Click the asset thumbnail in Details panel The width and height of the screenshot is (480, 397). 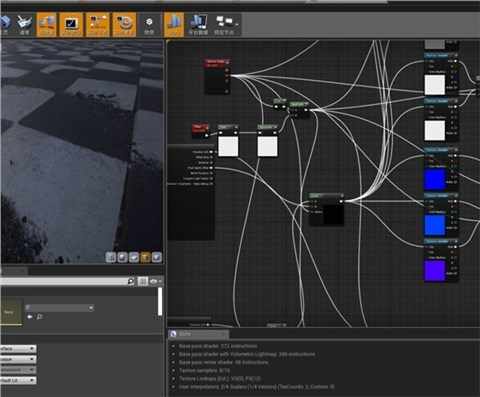tap(11, 312)
